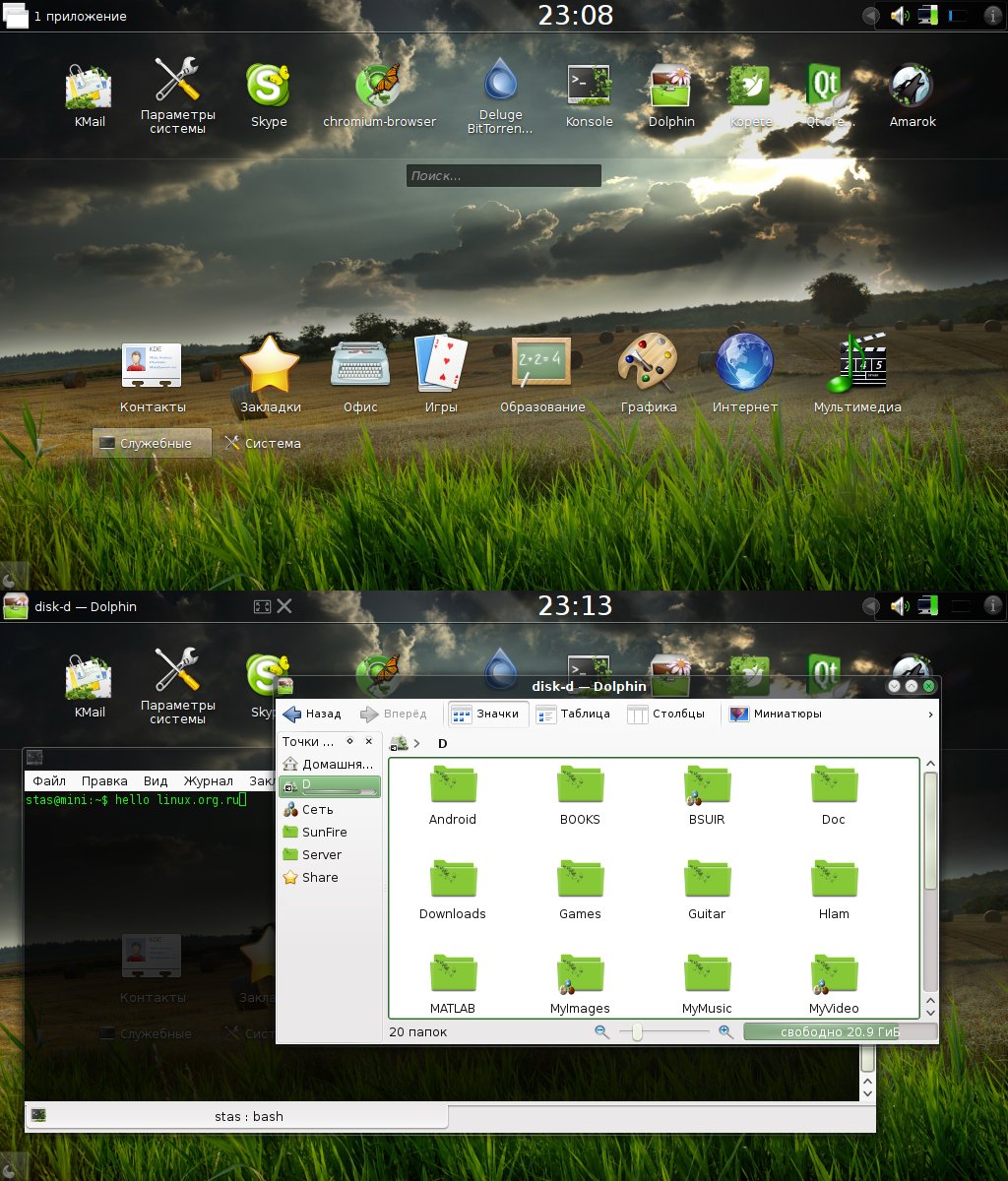The width and height of the screenshot is (1008, 1181).
Task: Focus the Поиск search field
Action: 503,175
